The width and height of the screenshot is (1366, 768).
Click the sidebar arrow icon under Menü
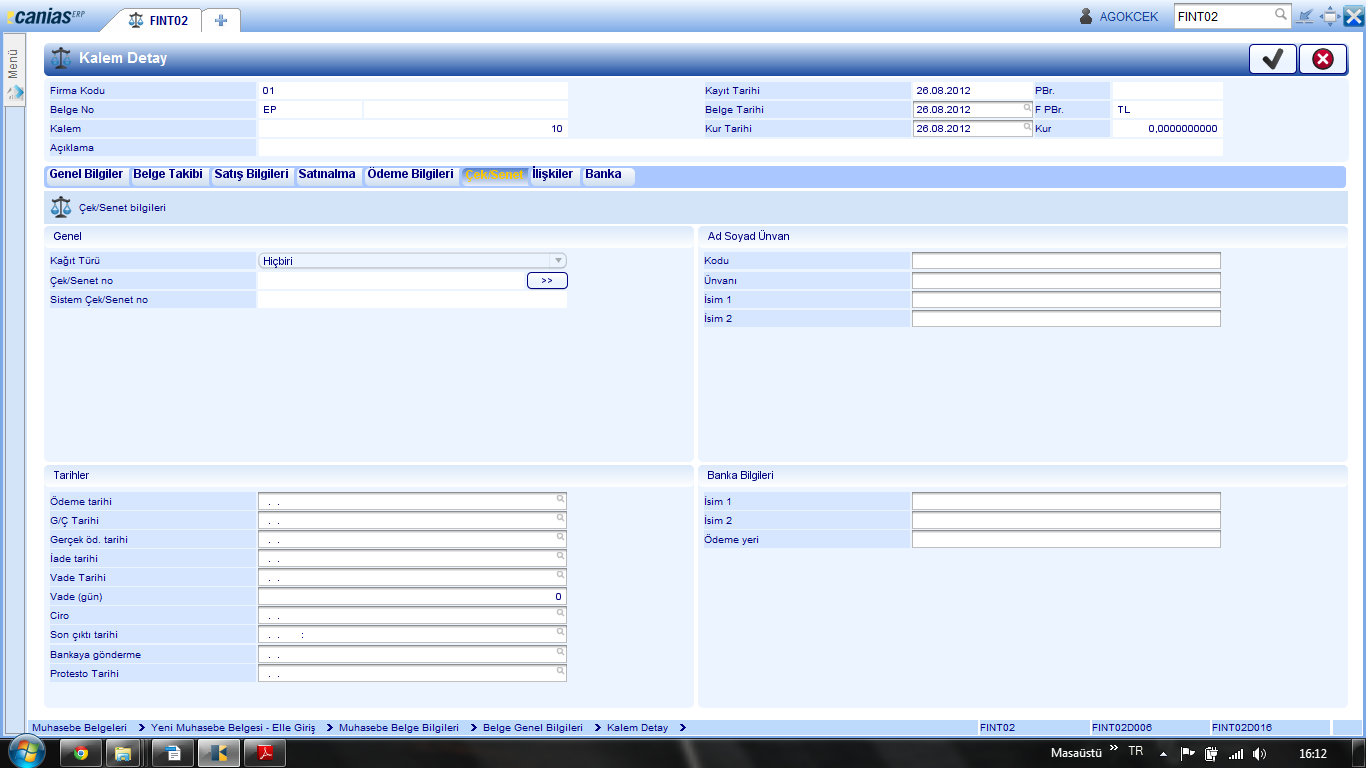click(14, 92)
